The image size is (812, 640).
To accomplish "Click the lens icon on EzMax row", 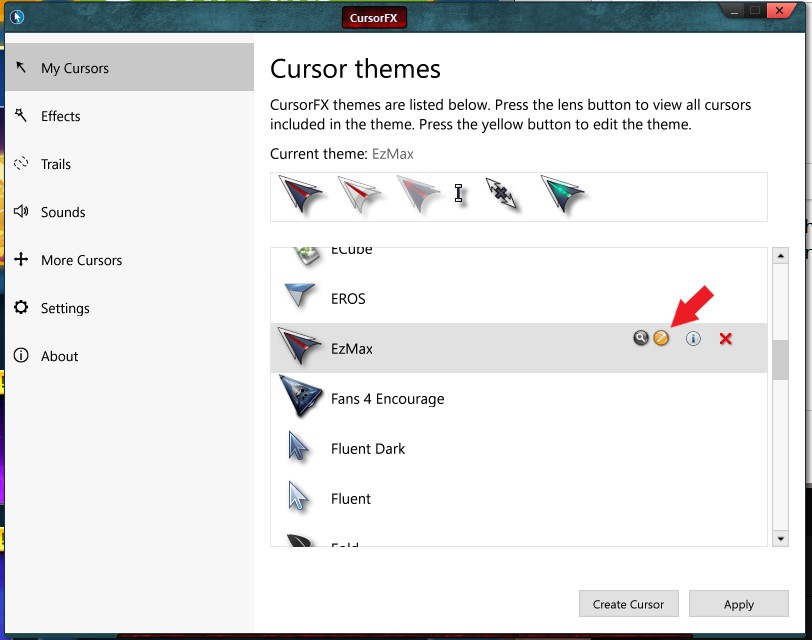I will 641,338.
